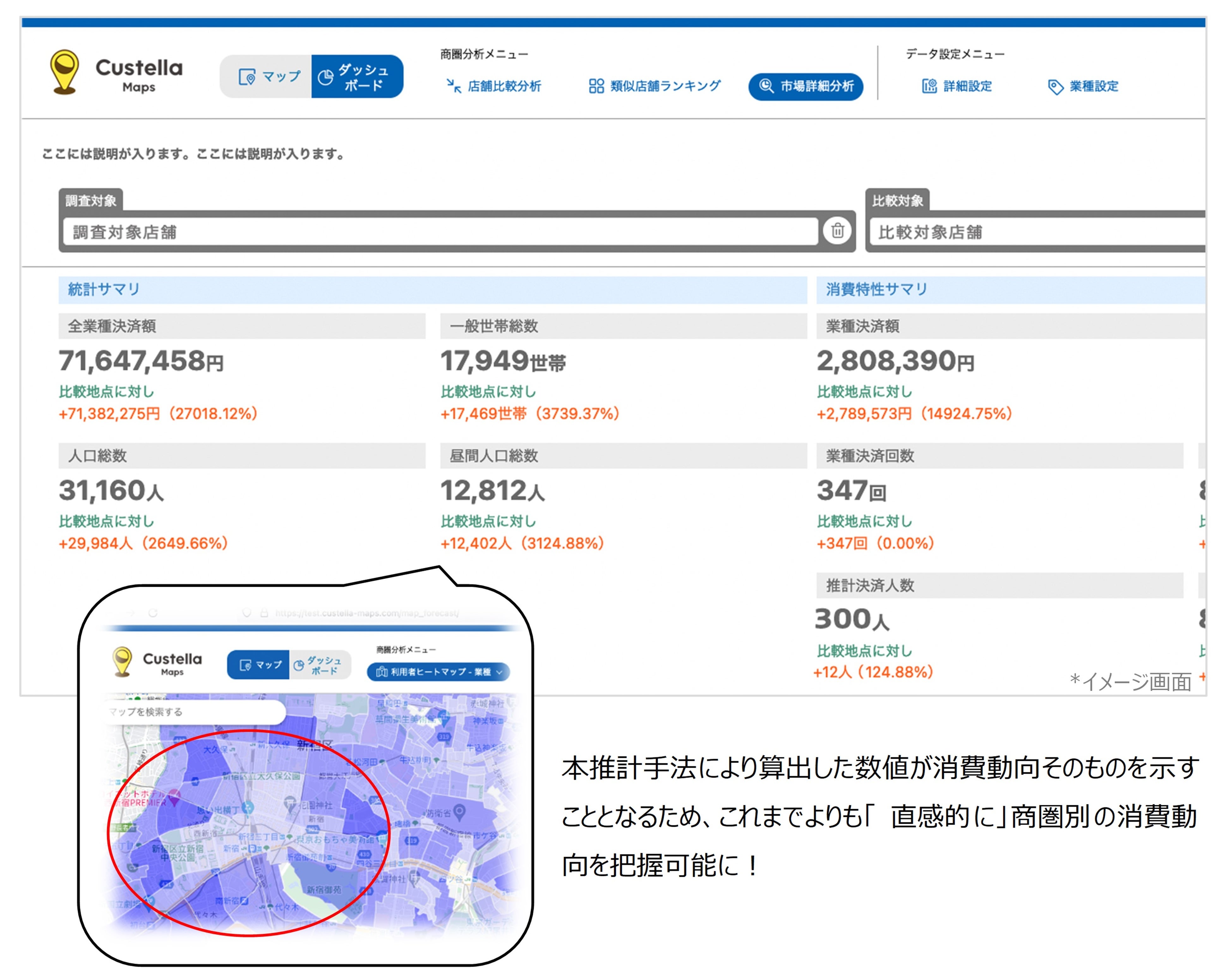1232x968 pixels.
Task: Click the 詳細設定 document icon
Action: [929, 86]
